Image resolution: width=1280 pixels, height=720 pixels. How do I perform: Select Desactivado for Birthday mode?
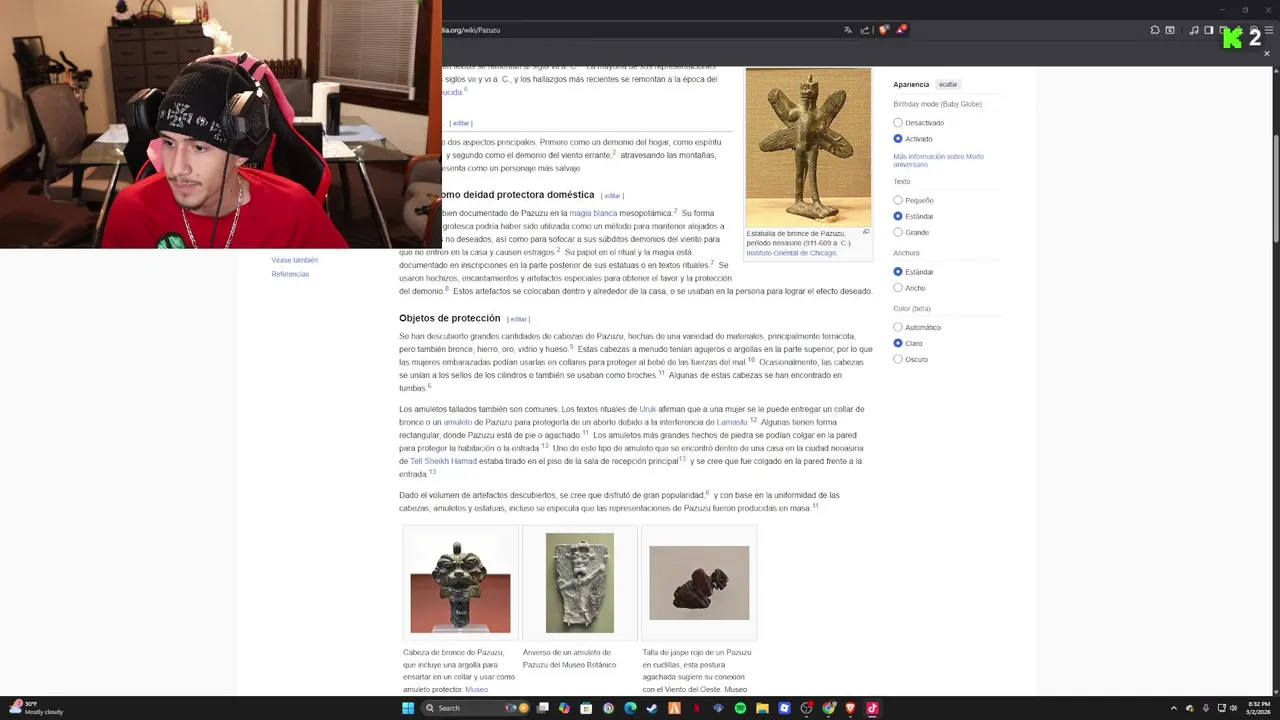coord(898,123)
